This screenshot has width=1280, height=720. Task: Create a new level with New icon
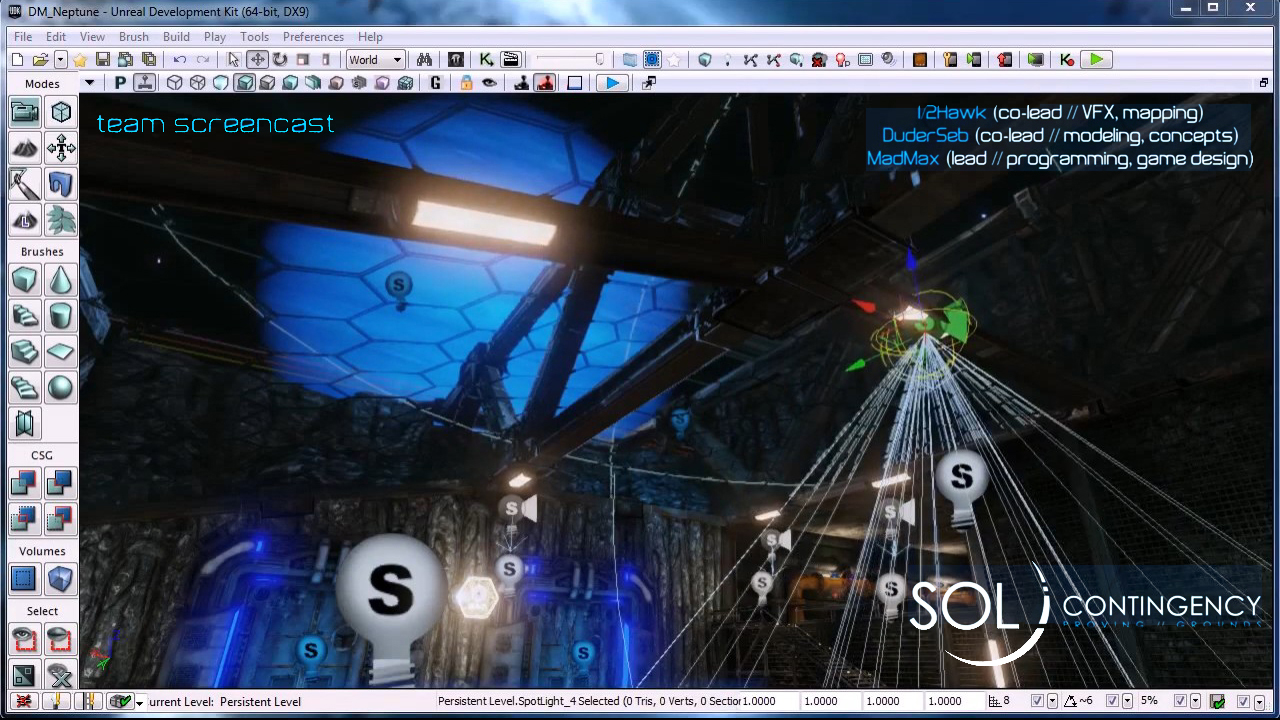coord(17,60)
